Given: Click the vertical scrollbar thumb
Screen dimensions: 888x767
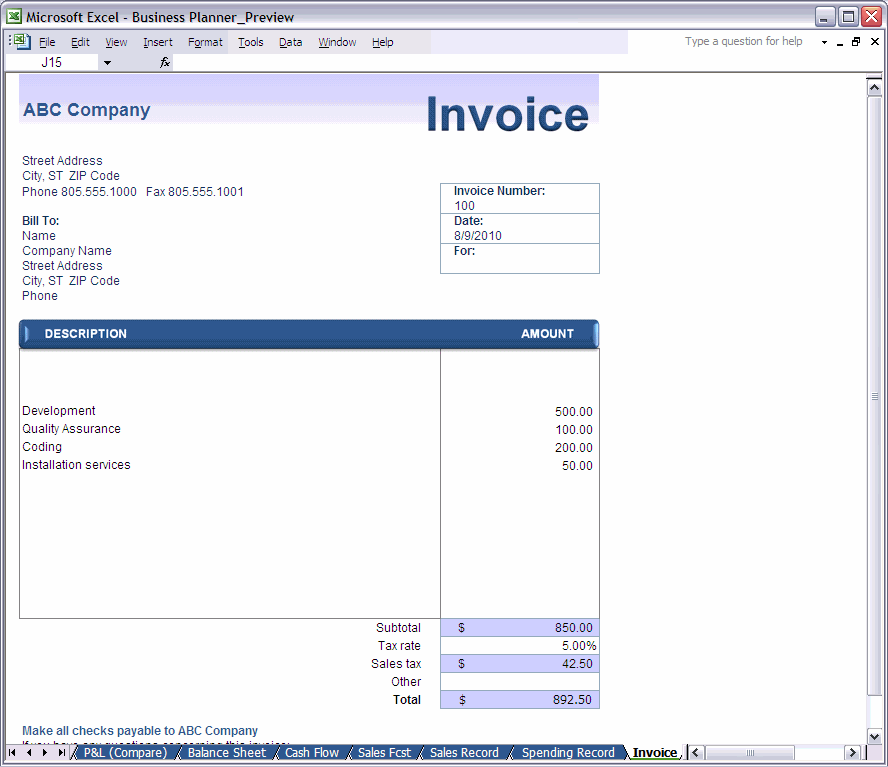Looking at the screenshot, I should 874,395.
